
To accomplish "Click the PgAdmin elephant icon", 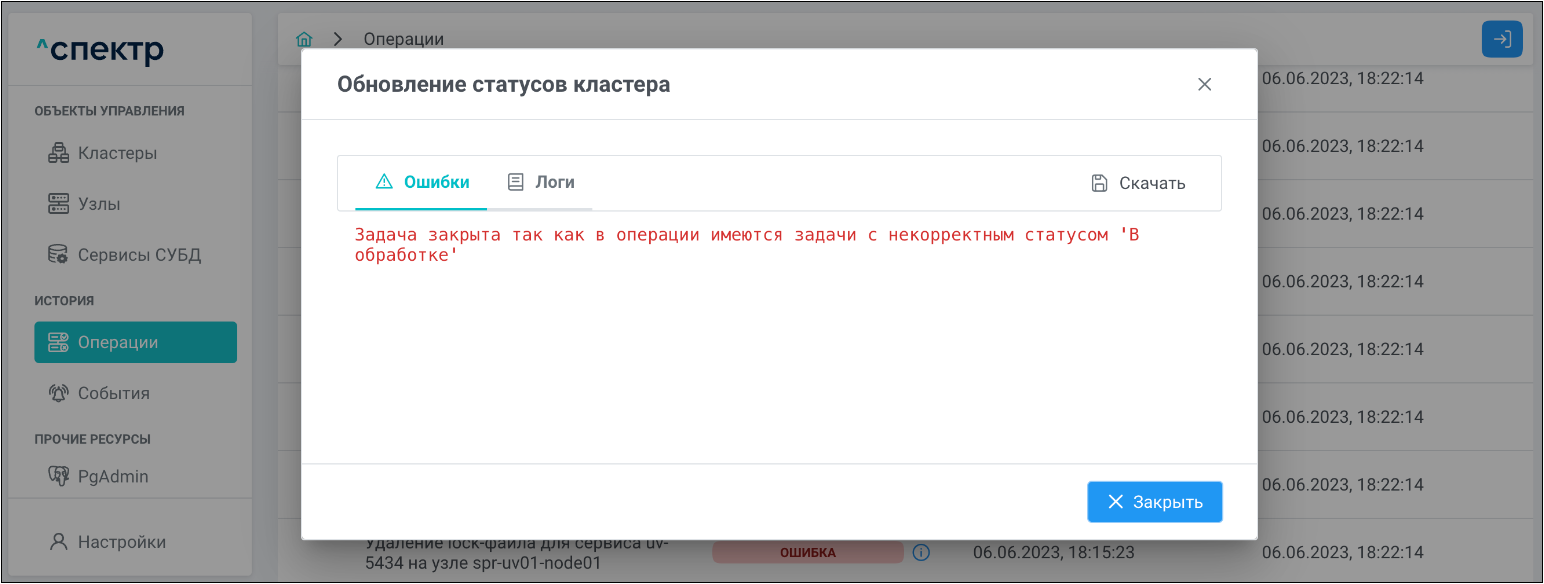I will pyautogui.click(x=58, y=477).
